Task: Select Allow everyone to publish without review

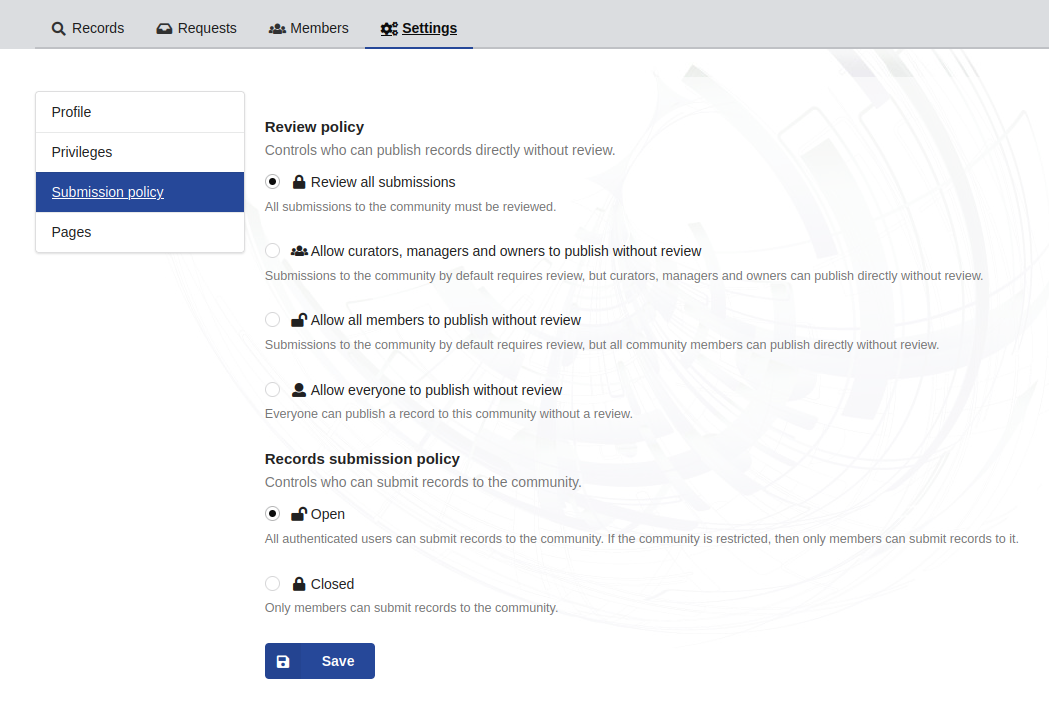Action: click(272, 389)
